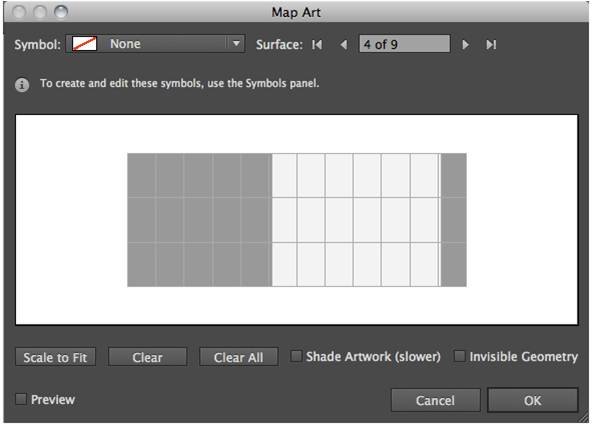Click the None symbol red-slash swatch
The image size is (592, 429).
coord(85,44)
